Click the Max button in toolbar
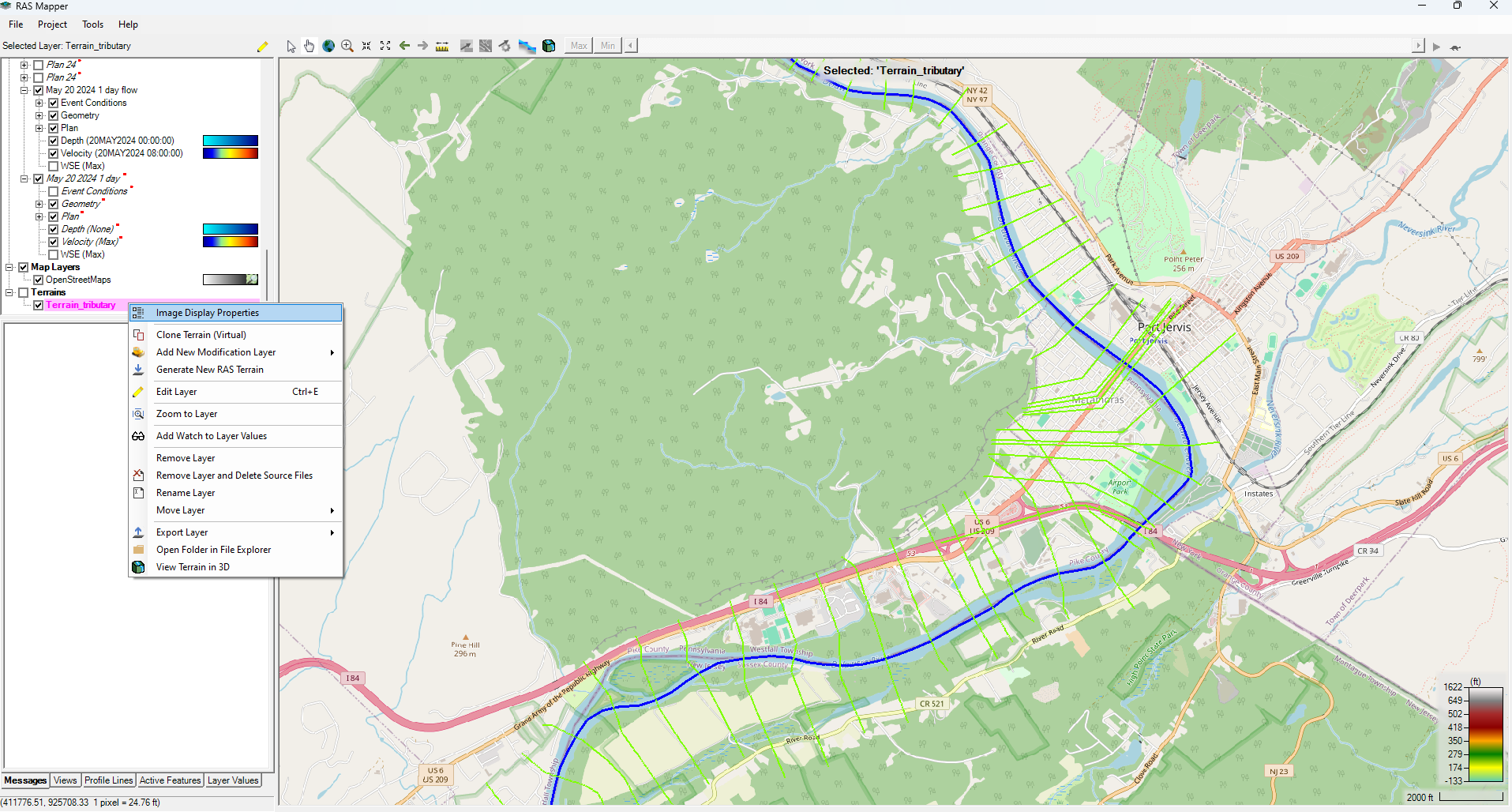Viewport: 1512px width, 812px height. point(579,46)
